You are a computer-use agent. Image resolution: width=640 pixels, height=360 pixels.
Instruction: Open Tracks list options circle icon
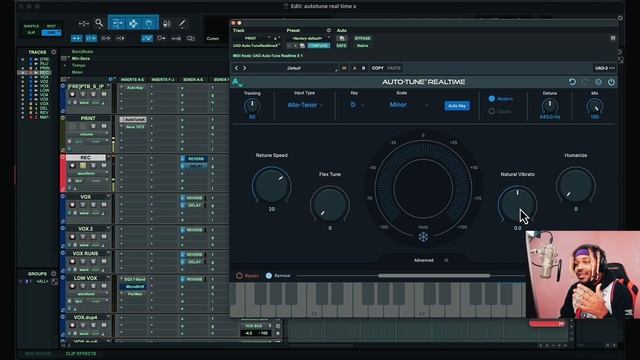[x=53, y=52]
